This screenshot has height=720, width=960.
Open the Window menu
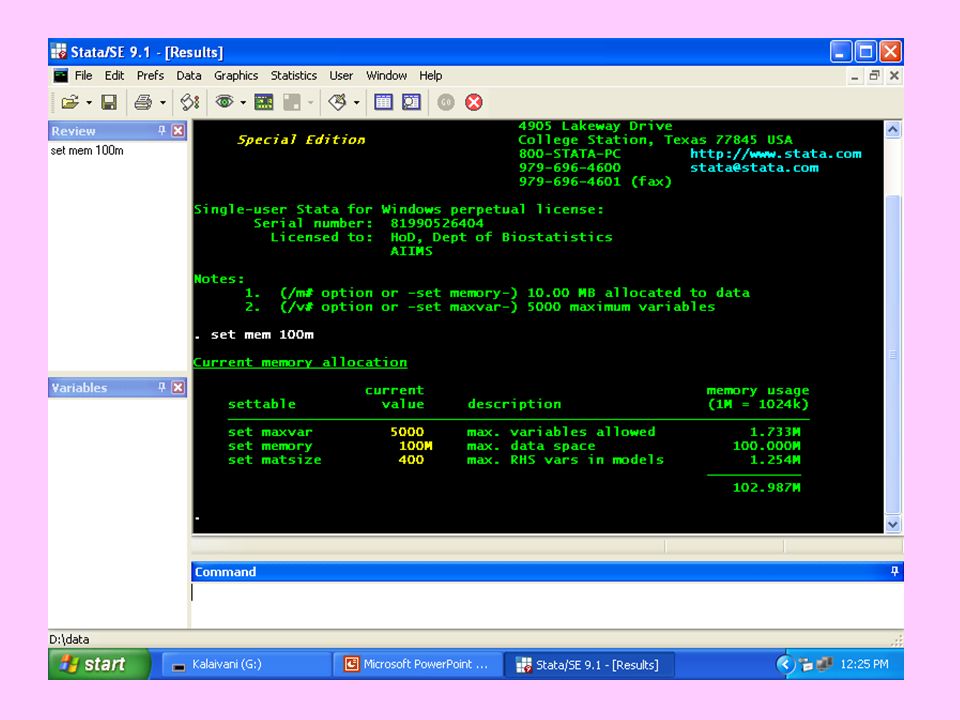pyautogui.click(x=386, y=75)
